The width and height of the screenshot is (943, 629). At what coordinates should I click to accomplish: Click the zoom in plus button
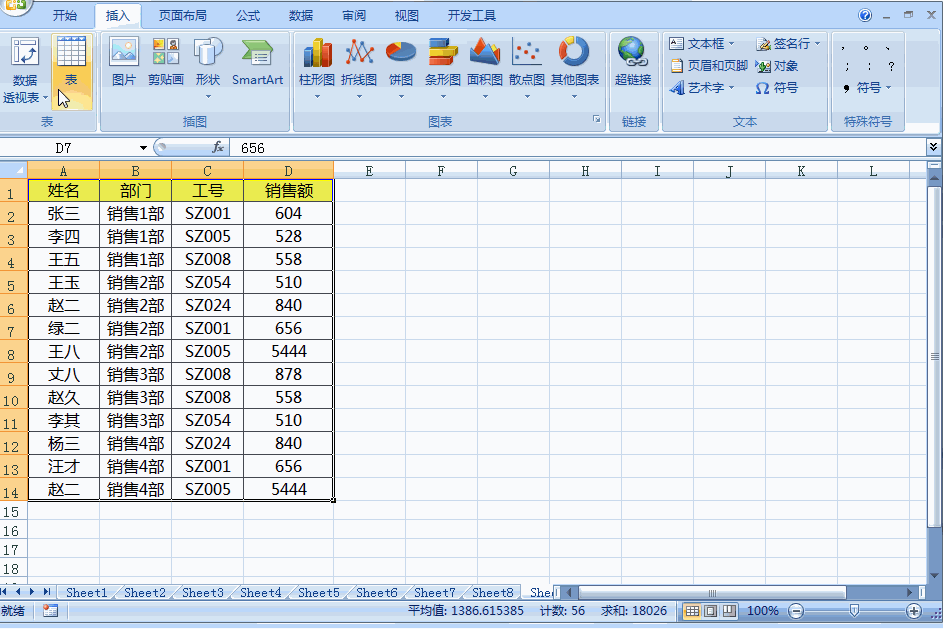[x=914, y=612]
